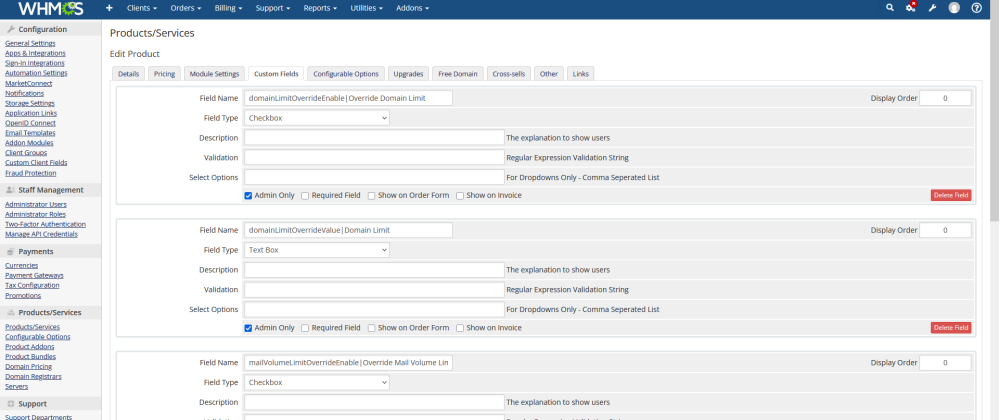Screen dimensions: 1000x420
Task: Open the plus quick-add menu
Action: [109, 8]
